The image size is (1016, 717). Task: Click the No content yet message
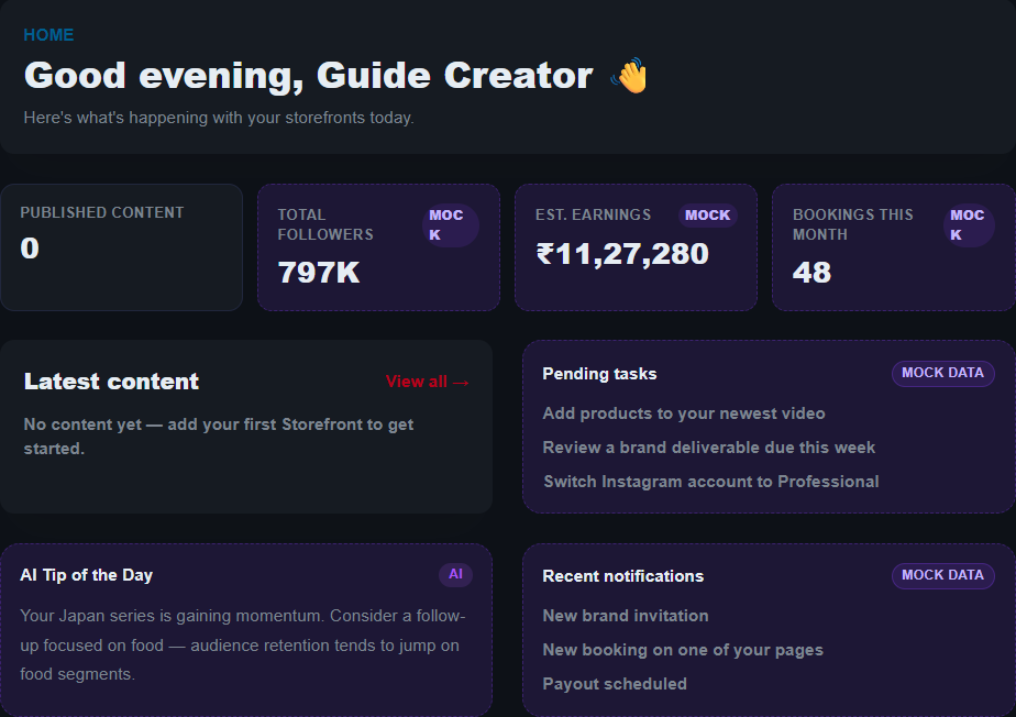pos(218,437)
